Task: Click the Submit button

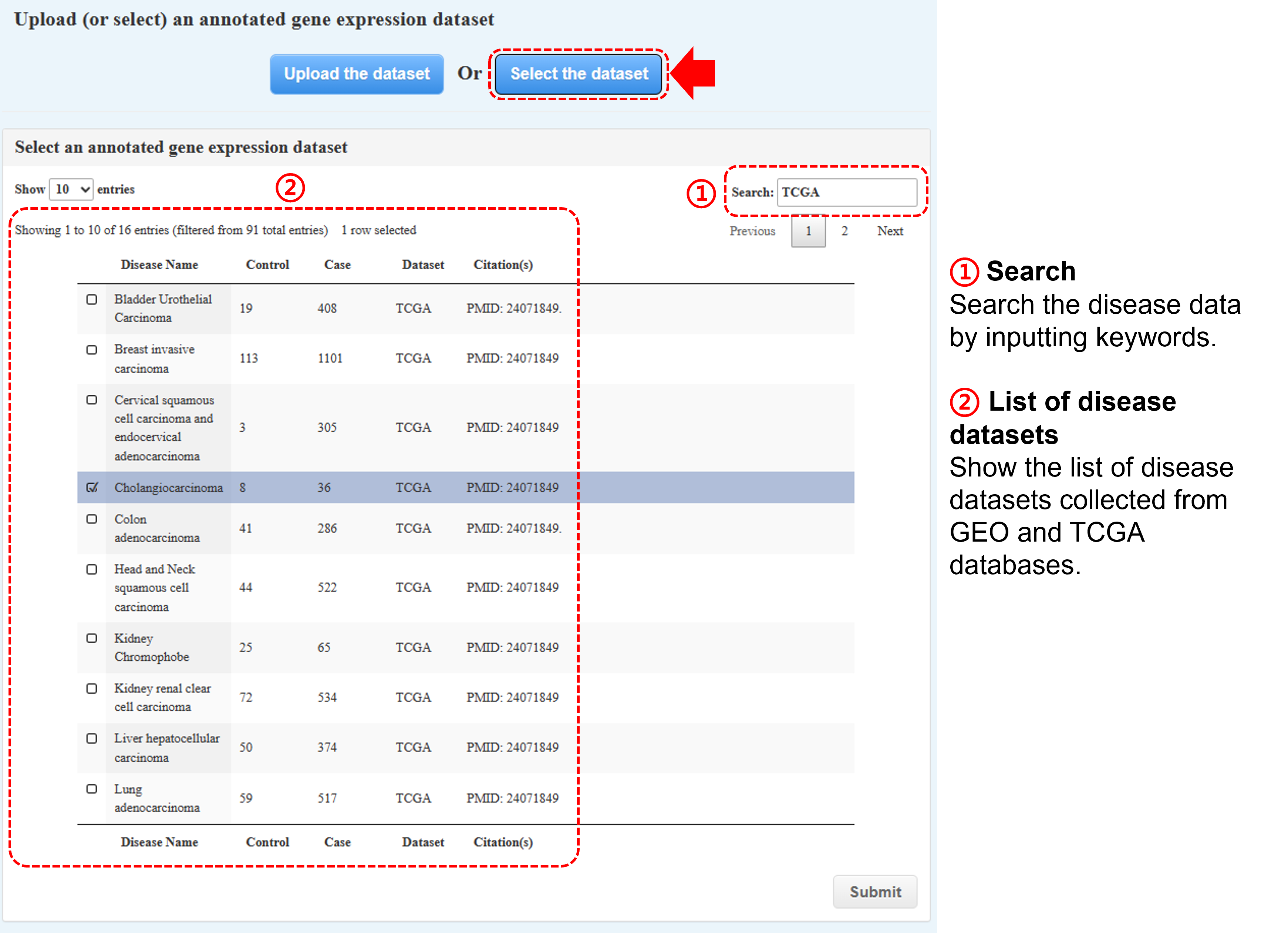Action: point(874,892)
